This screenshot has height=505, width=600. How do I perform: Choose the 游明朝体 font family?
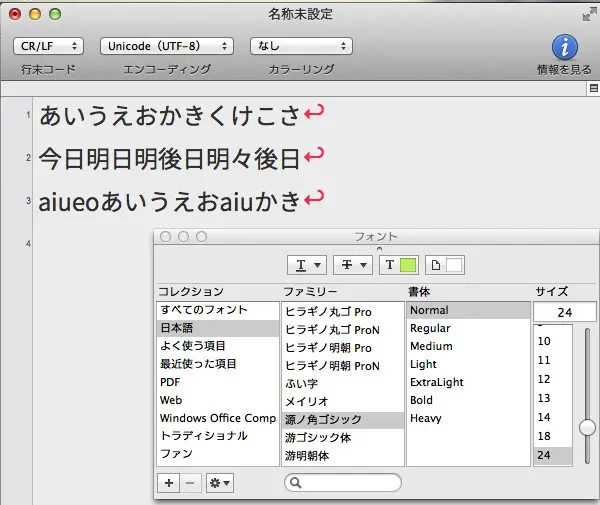(343, 455)
